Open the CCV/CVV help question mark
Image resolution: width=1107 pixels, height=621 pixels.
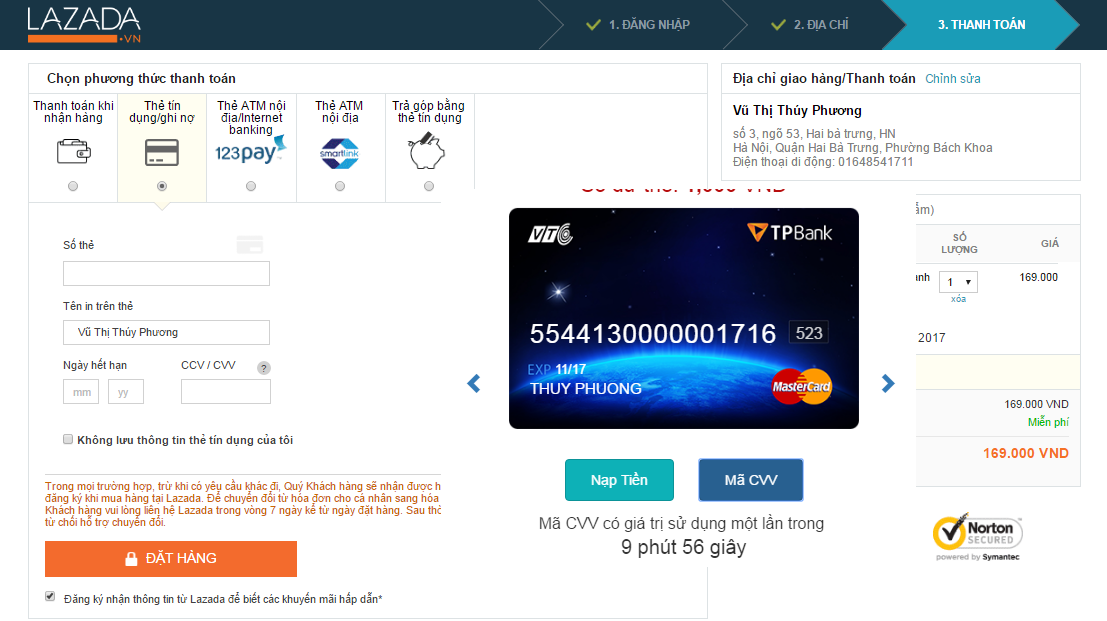[263, 368]
